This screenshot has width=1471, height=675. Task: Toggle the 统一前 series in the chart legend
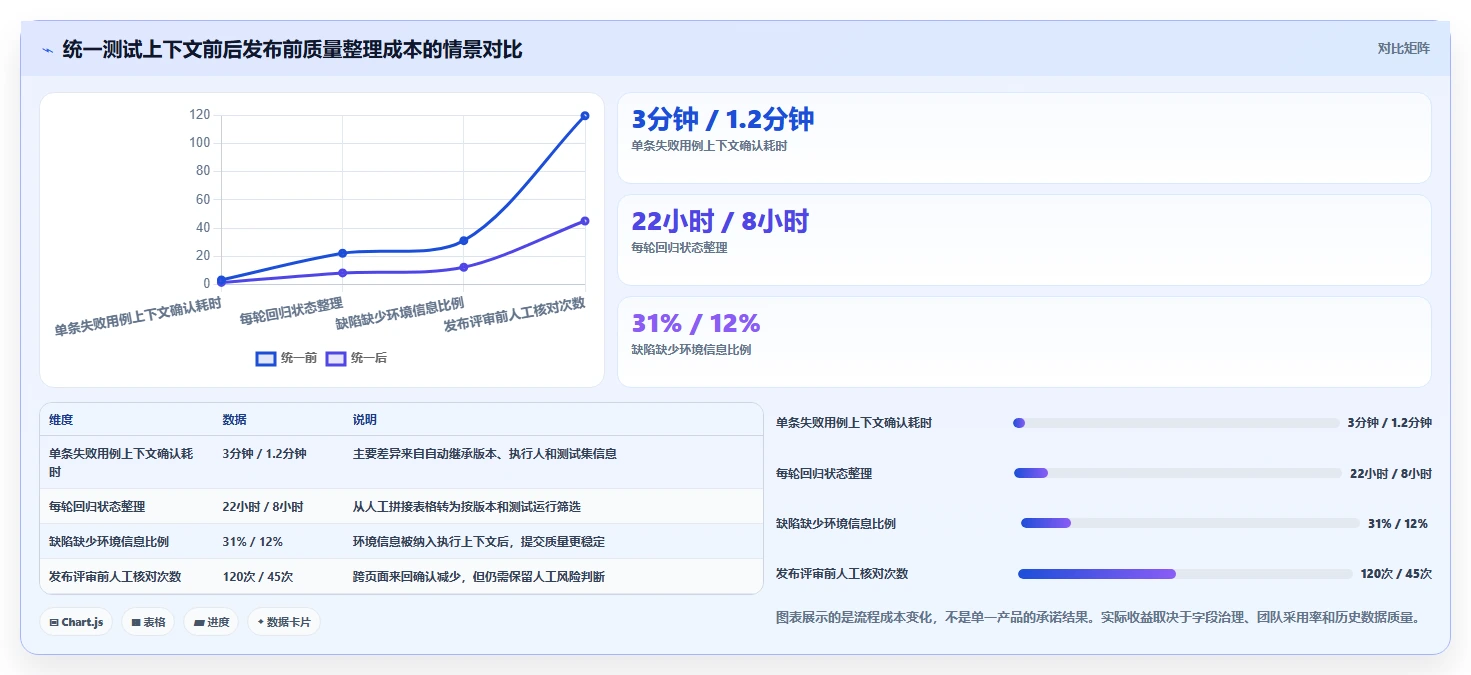286,358
